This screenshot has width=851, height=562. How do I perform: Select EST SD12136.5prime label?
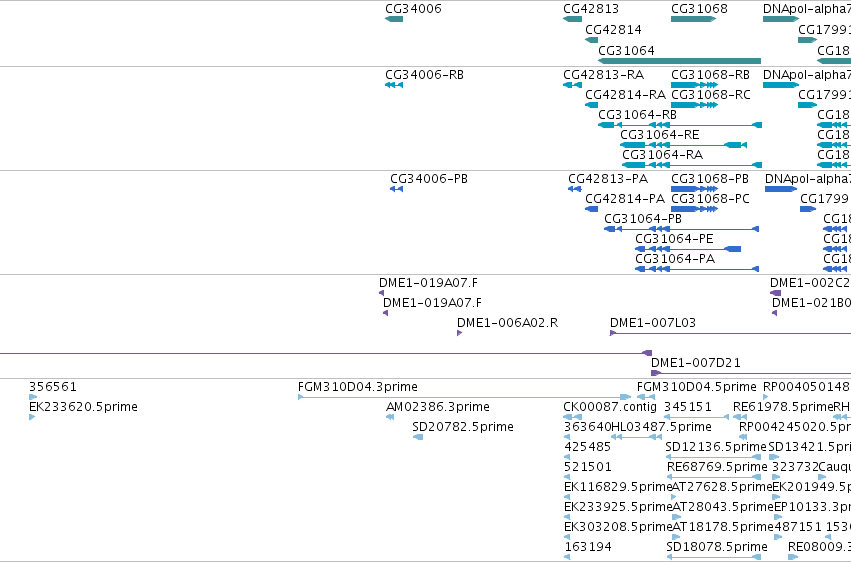pos(716,448)
